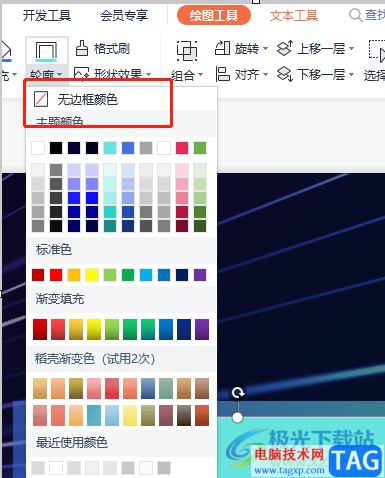The width and height of the screenshot is (385, 478).
Task: Select light blue standard color
Action: pos(146,275)
